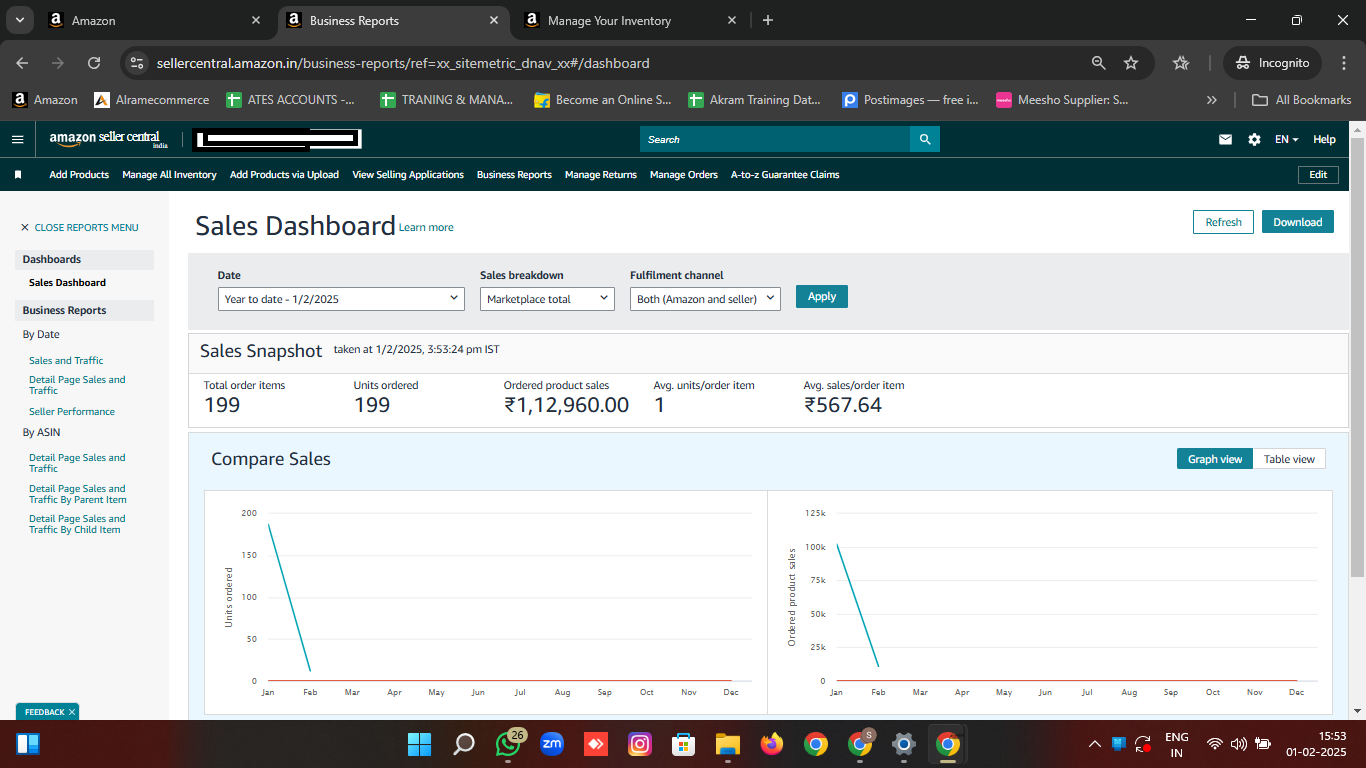Screen dimensions: 1366x768
Task: Open Detail Page Sales and Traffic By Parent Item
Action: pos(78,494)
